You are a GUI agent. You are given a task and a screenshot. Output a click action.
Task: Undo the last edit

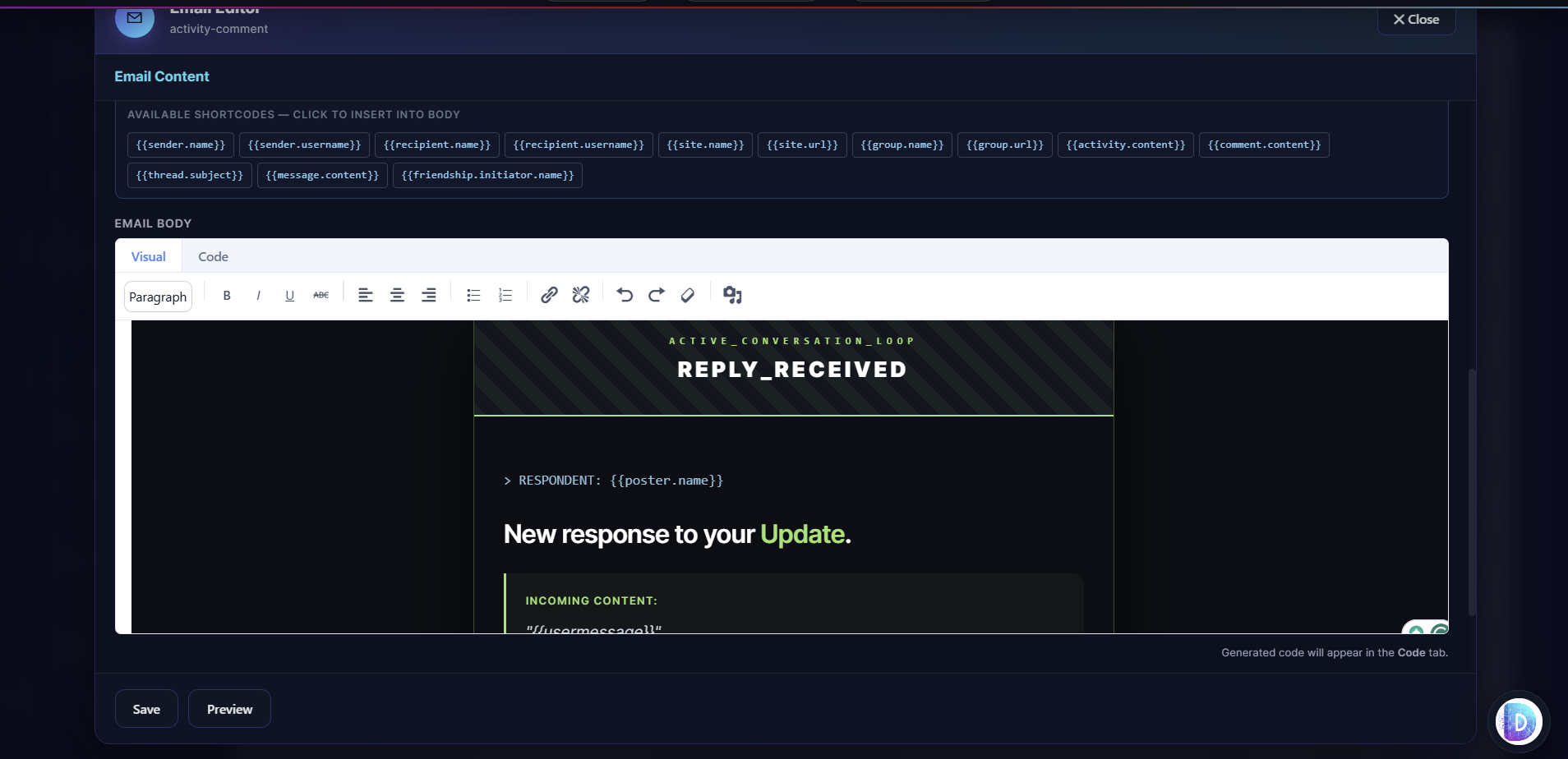[625, 296]
